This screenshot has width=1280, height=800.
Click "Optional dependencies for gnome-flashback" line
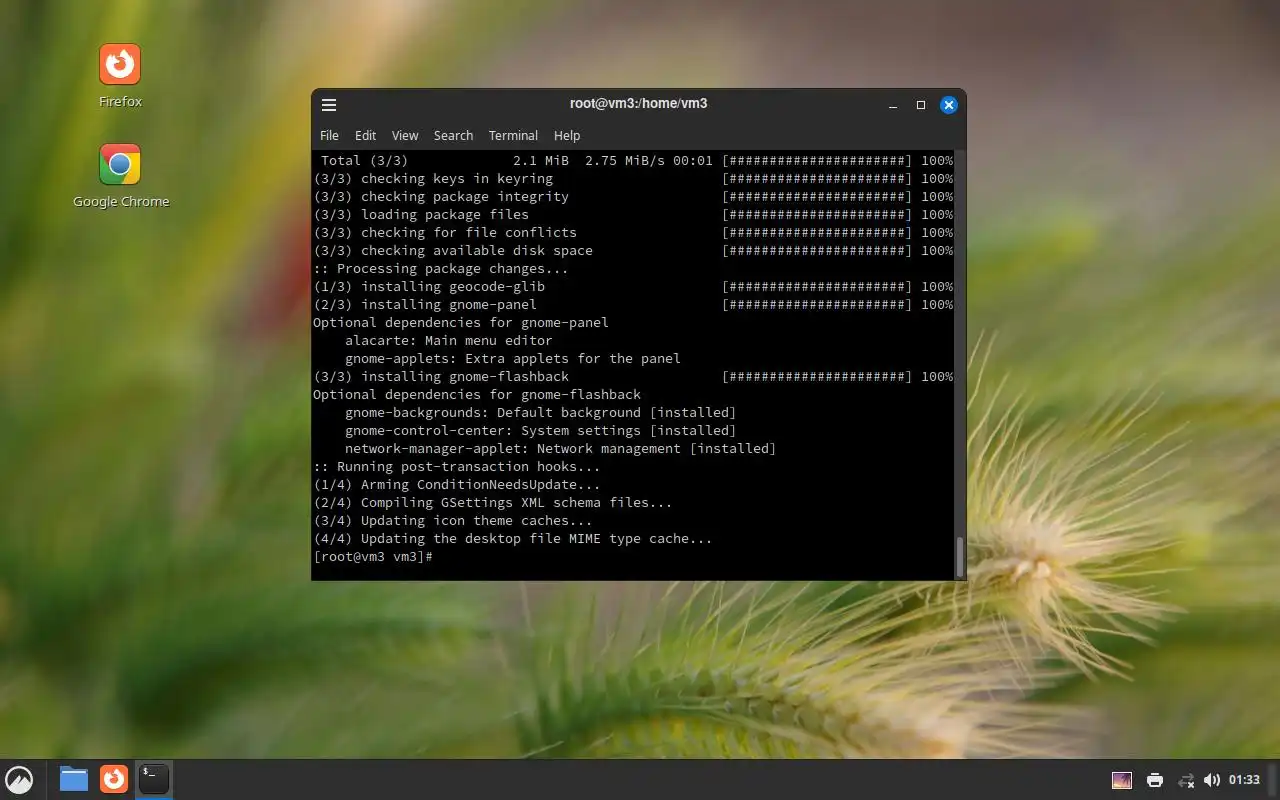[x=477, y=395]
